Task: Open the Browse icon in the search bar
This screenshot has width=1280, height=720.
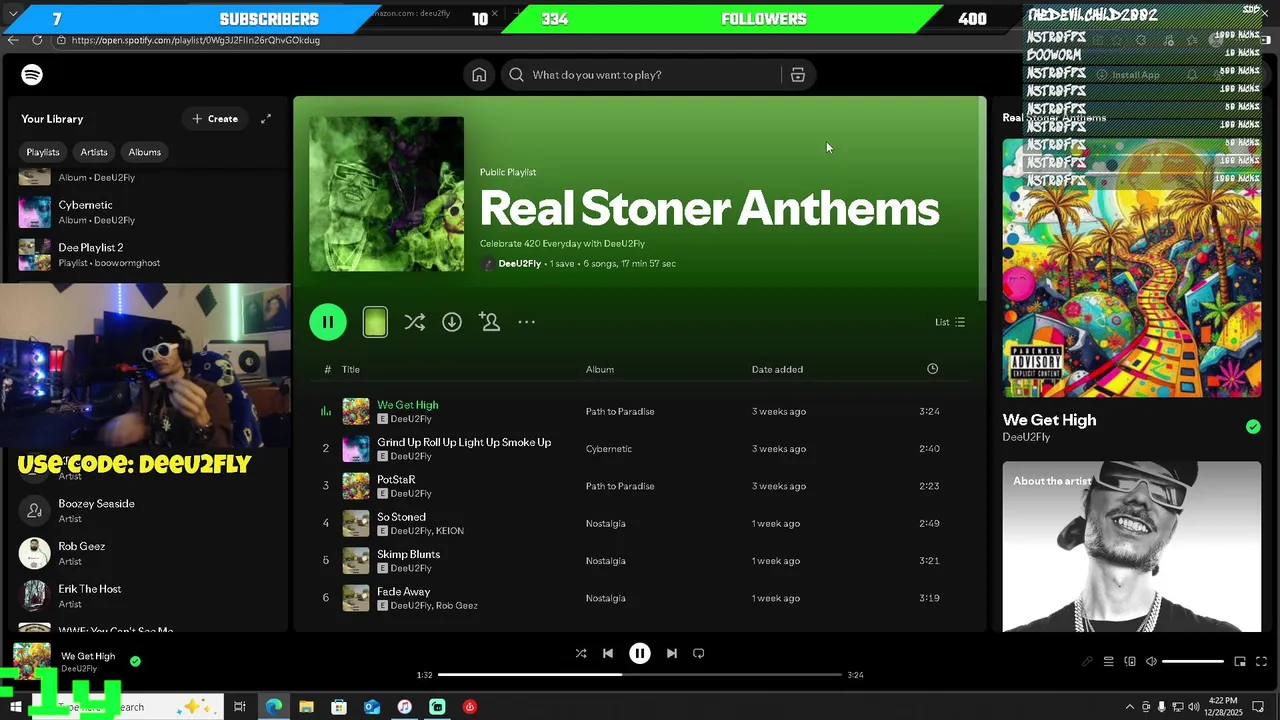Action: pyautogui.click(x=798, y=75)
